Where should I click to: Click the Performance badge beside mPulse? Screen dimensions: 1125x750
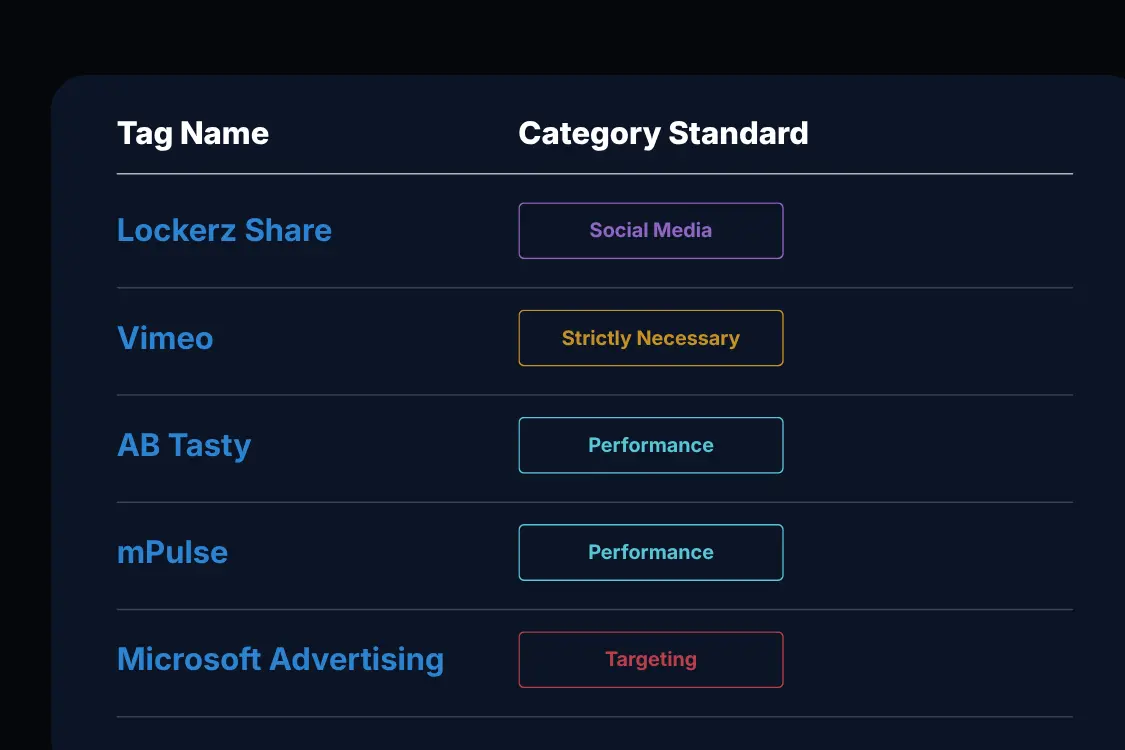pyautogui.click(x=651, y=553)
